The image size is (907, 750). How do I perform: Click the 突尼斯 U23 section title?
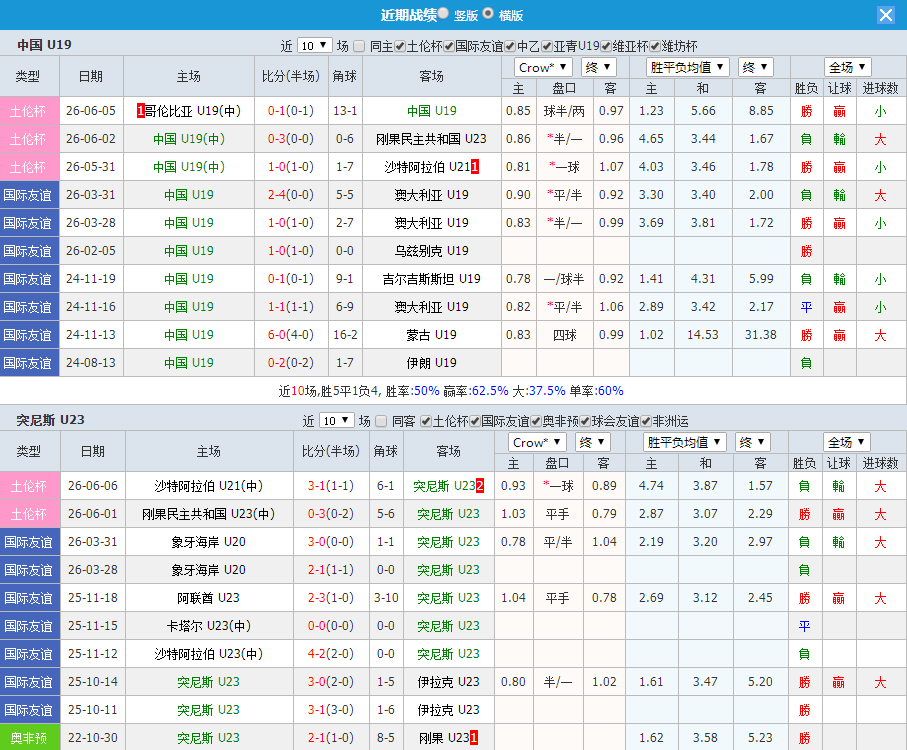[50, 420]
